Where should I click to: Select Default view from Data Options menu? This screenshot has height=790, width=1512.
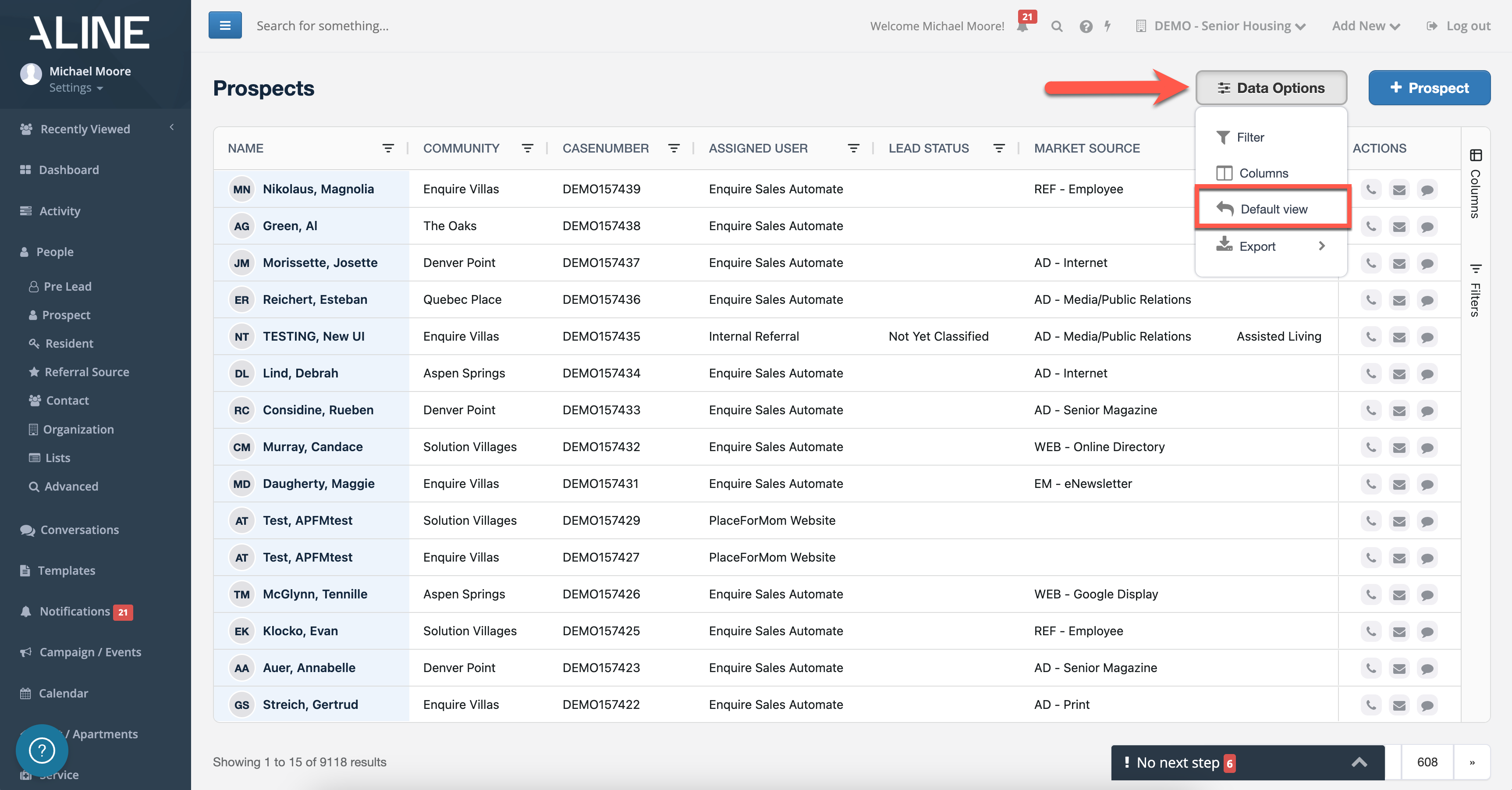tap(1273, 209)
